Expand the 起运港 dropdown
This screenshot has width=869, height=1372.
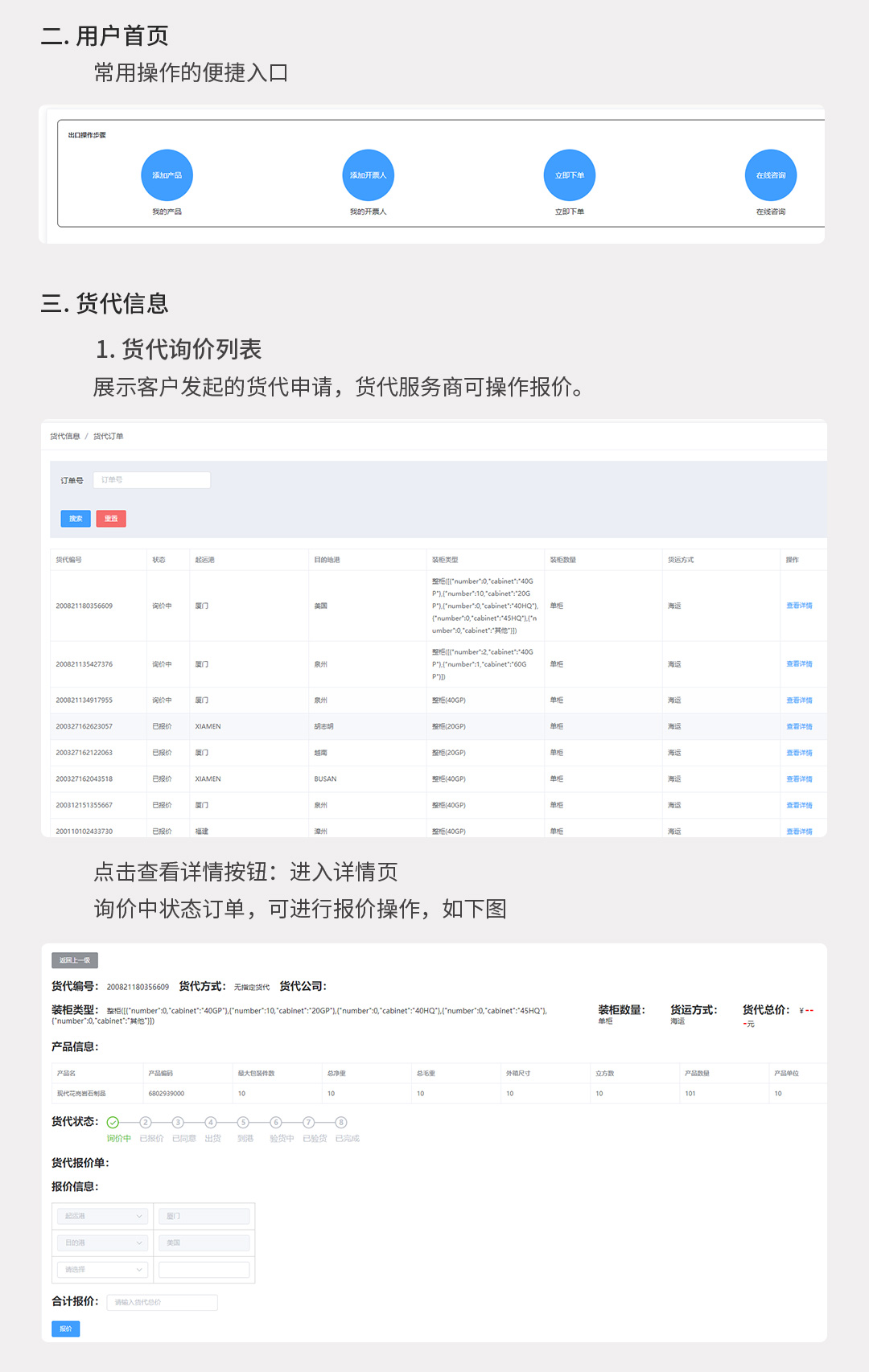coord(103,1216)
